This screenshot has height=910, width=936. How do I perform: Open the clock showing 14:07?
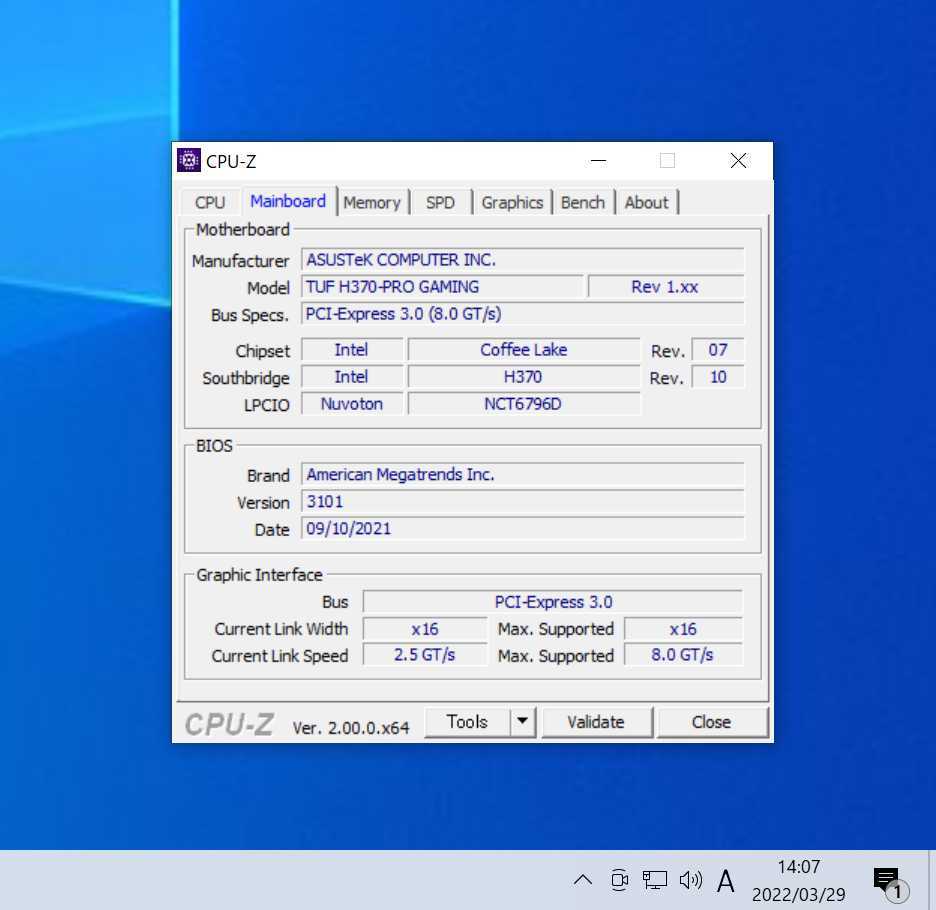[799, 881]
